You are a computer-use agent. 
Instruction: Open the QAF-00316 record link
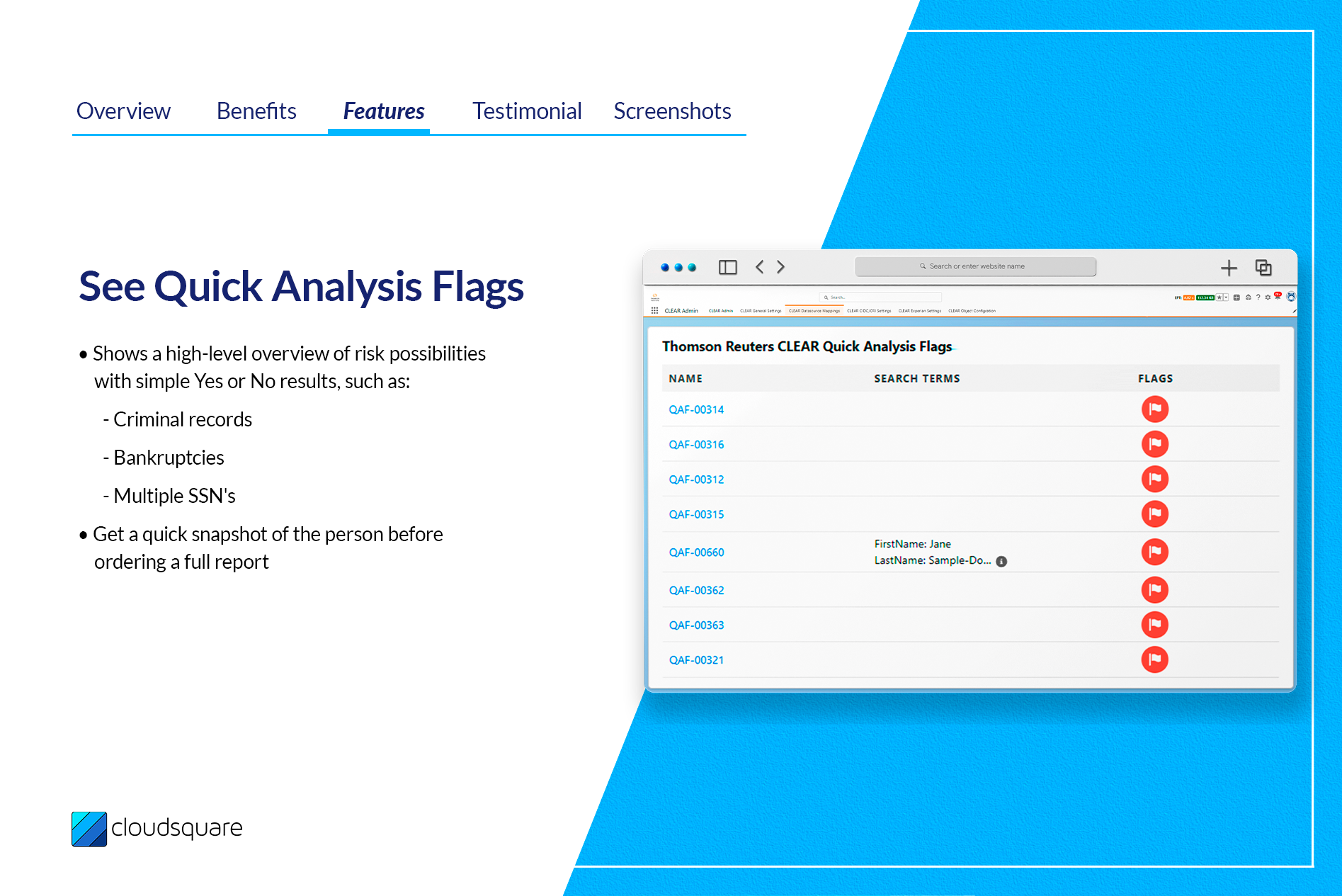click(x=696, y=445)
